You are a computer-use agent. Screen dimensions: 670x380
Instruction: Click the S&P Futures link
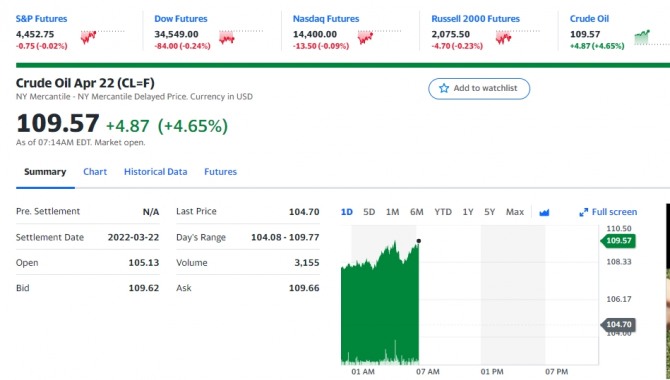41,19
